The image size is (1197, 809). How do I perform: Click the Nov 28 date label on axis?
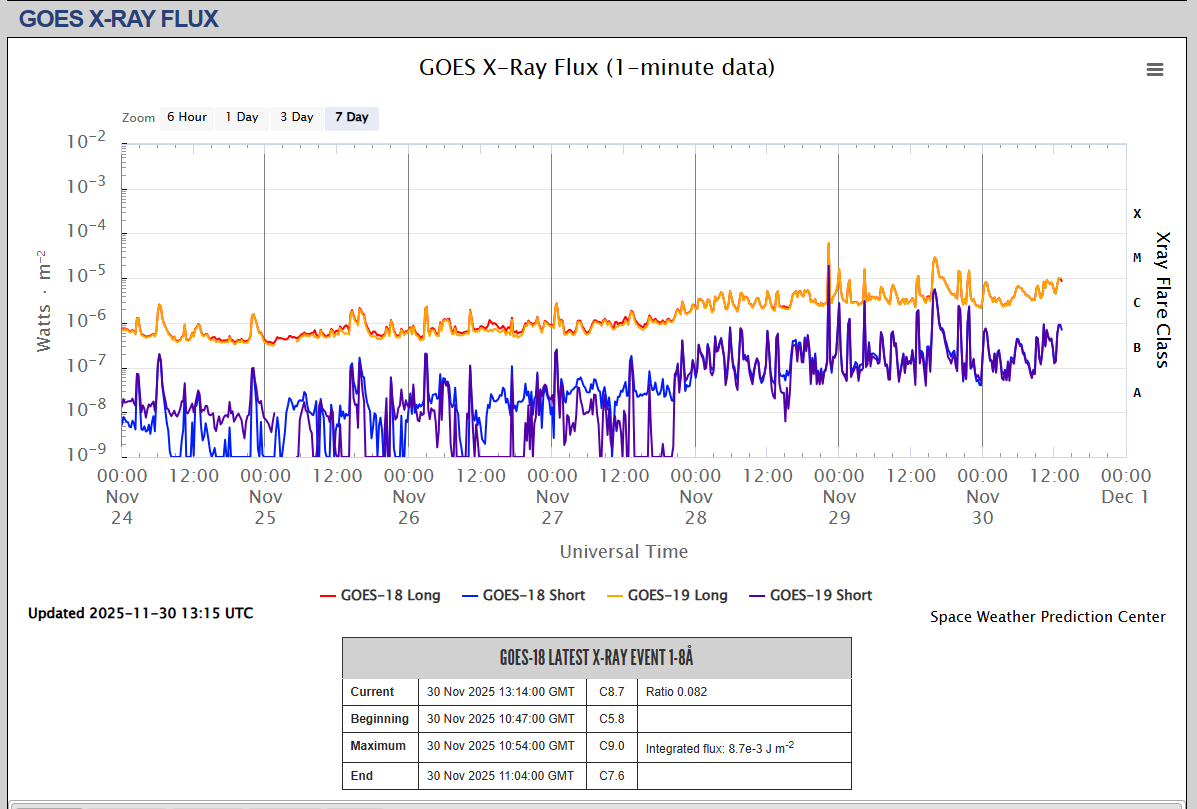[696, 496]
